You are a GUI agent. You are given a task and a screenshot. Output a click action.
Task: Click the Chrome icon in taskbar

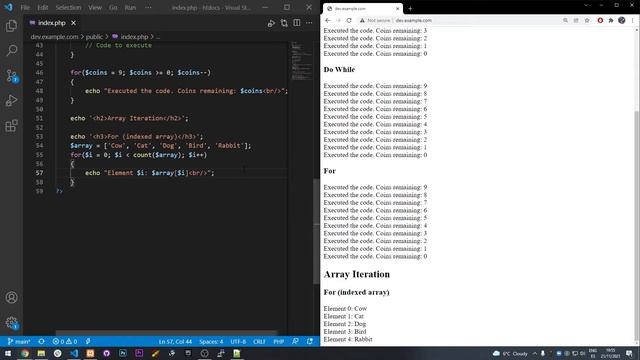(24, 353)
